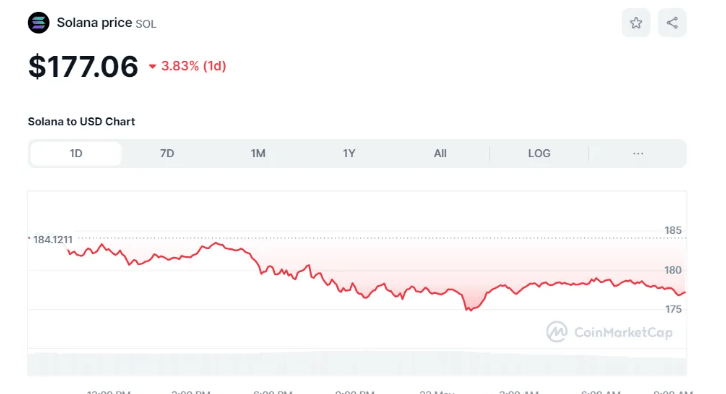Click the volume bar strip below chart
The image size is (726, 394).
(357, 363)
